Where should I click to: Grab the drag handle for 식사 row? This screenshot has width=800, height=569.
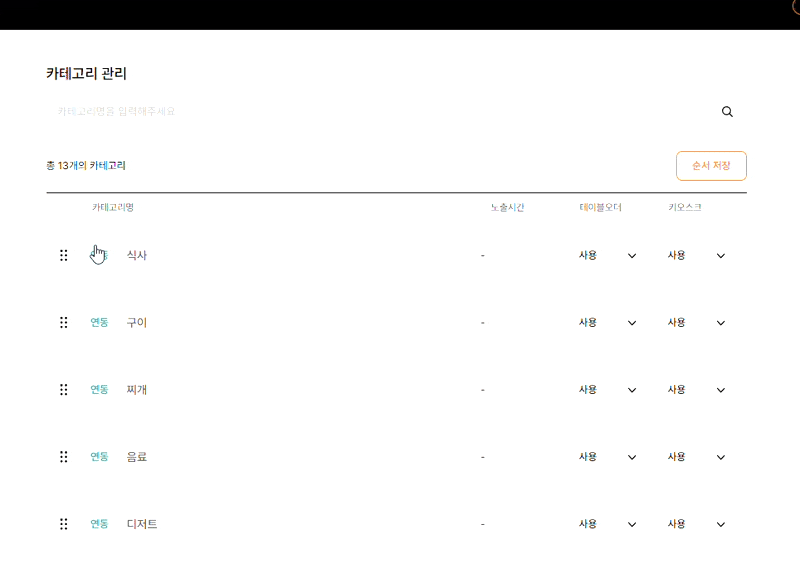click(64, 255)
